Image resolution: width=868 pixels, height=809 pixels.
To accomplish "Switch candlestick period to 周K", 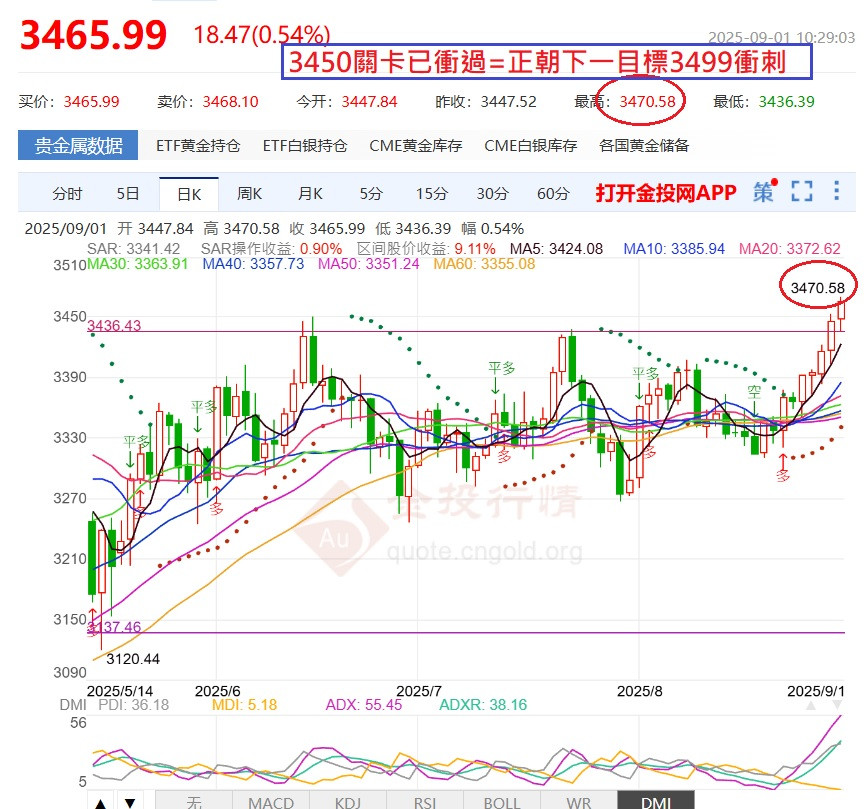I will 250,193.
